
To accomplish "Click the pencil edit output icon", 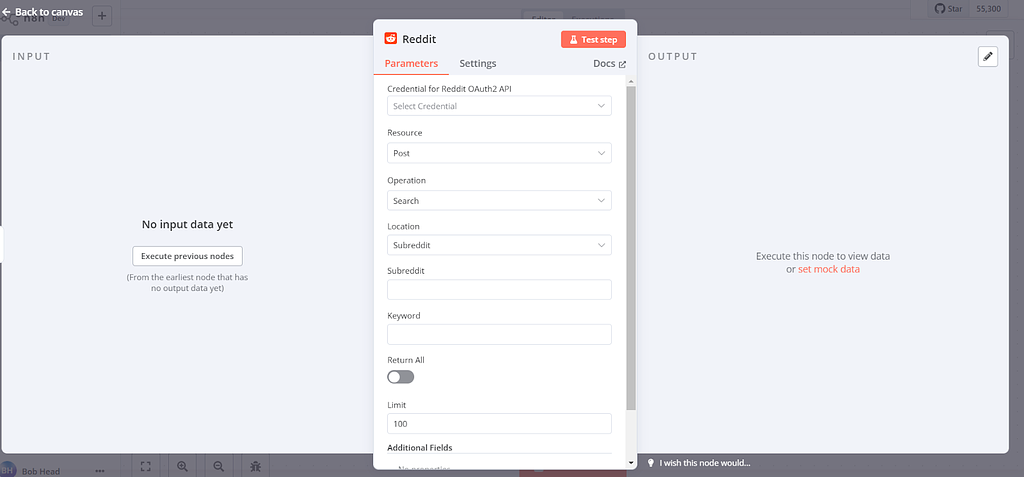I will 988,57.
